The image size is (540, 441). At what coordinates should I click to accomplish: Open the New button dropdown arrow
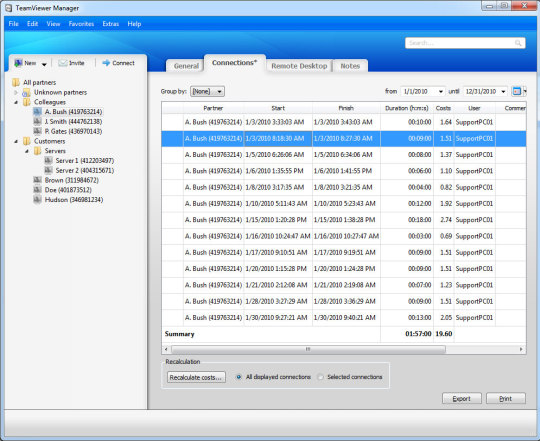pyautogui.click(x=44, y=64)
